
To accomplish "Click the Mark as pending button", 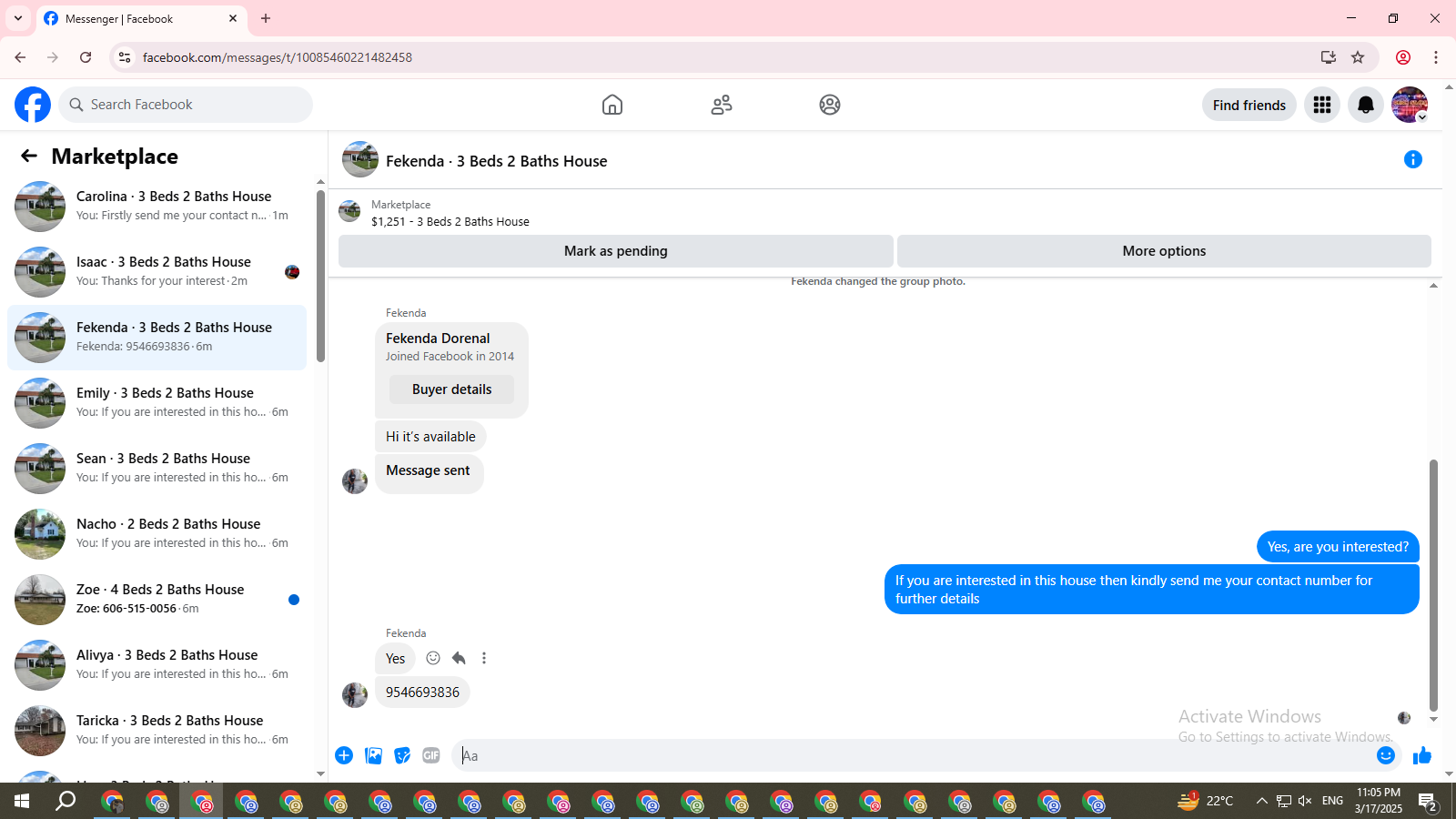I will (616, 251).
